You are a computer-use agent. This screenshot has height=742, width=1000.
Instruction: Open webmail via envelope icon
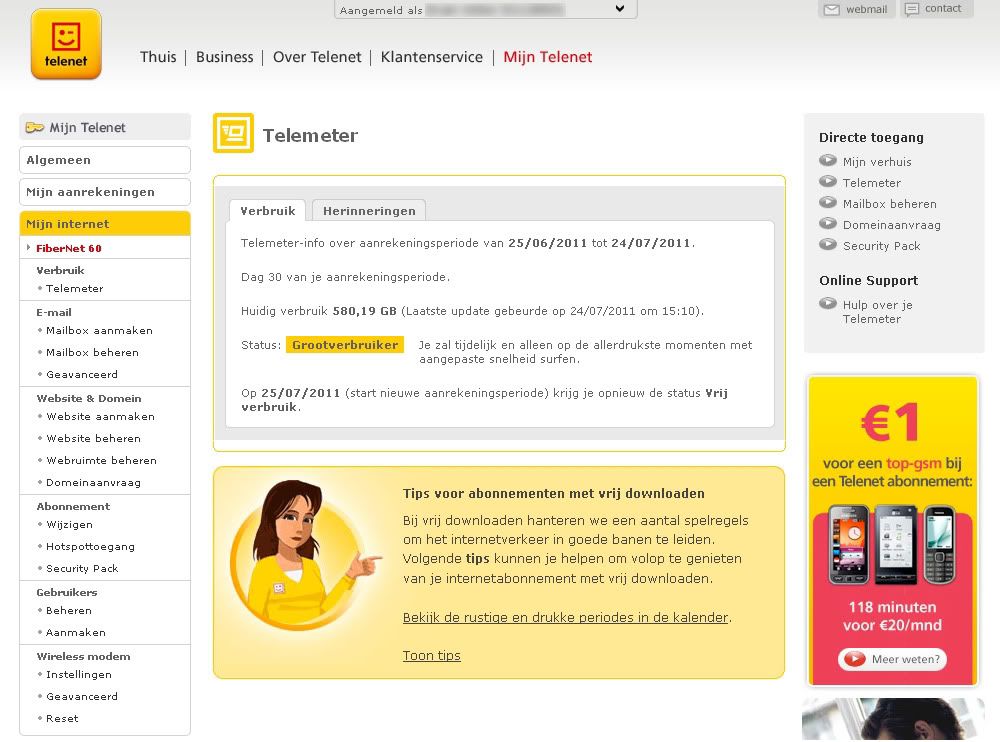click(832, 10)
